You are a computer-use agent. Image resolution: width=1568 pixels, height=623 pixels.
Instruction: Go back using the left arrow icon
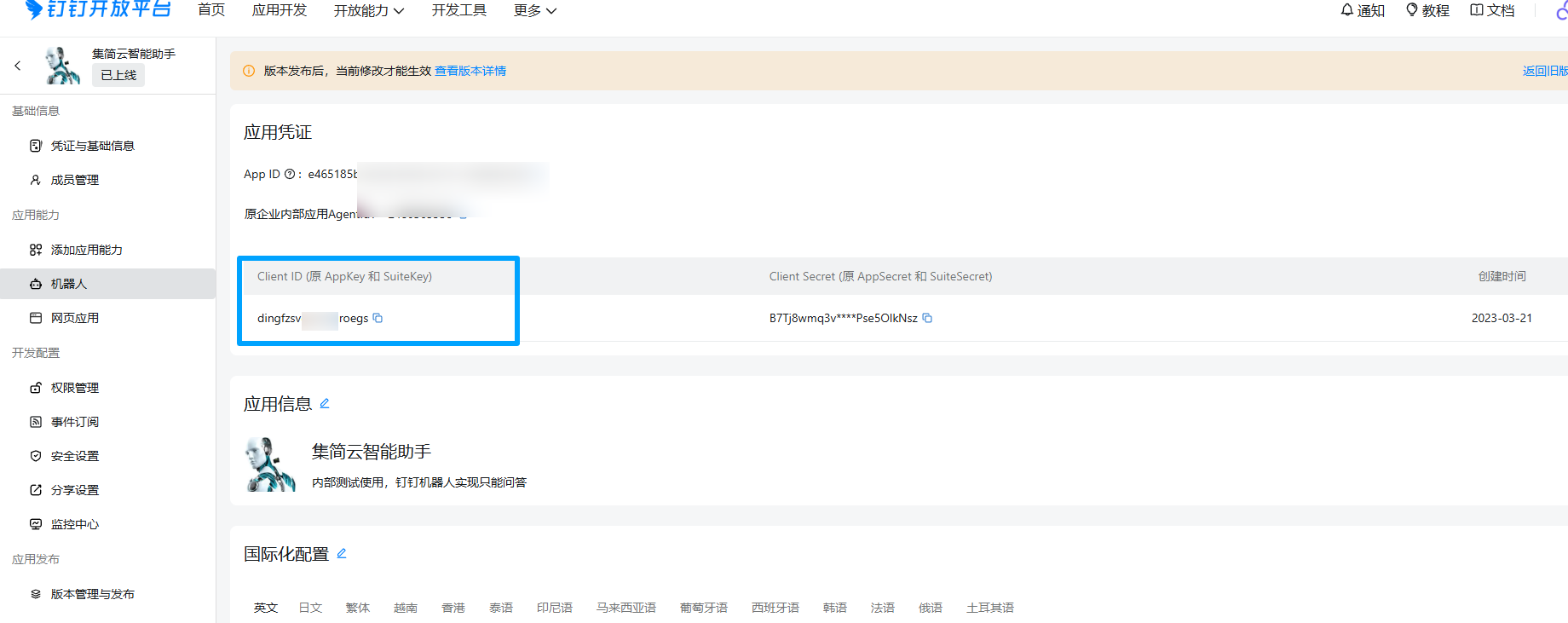(17, 66)
